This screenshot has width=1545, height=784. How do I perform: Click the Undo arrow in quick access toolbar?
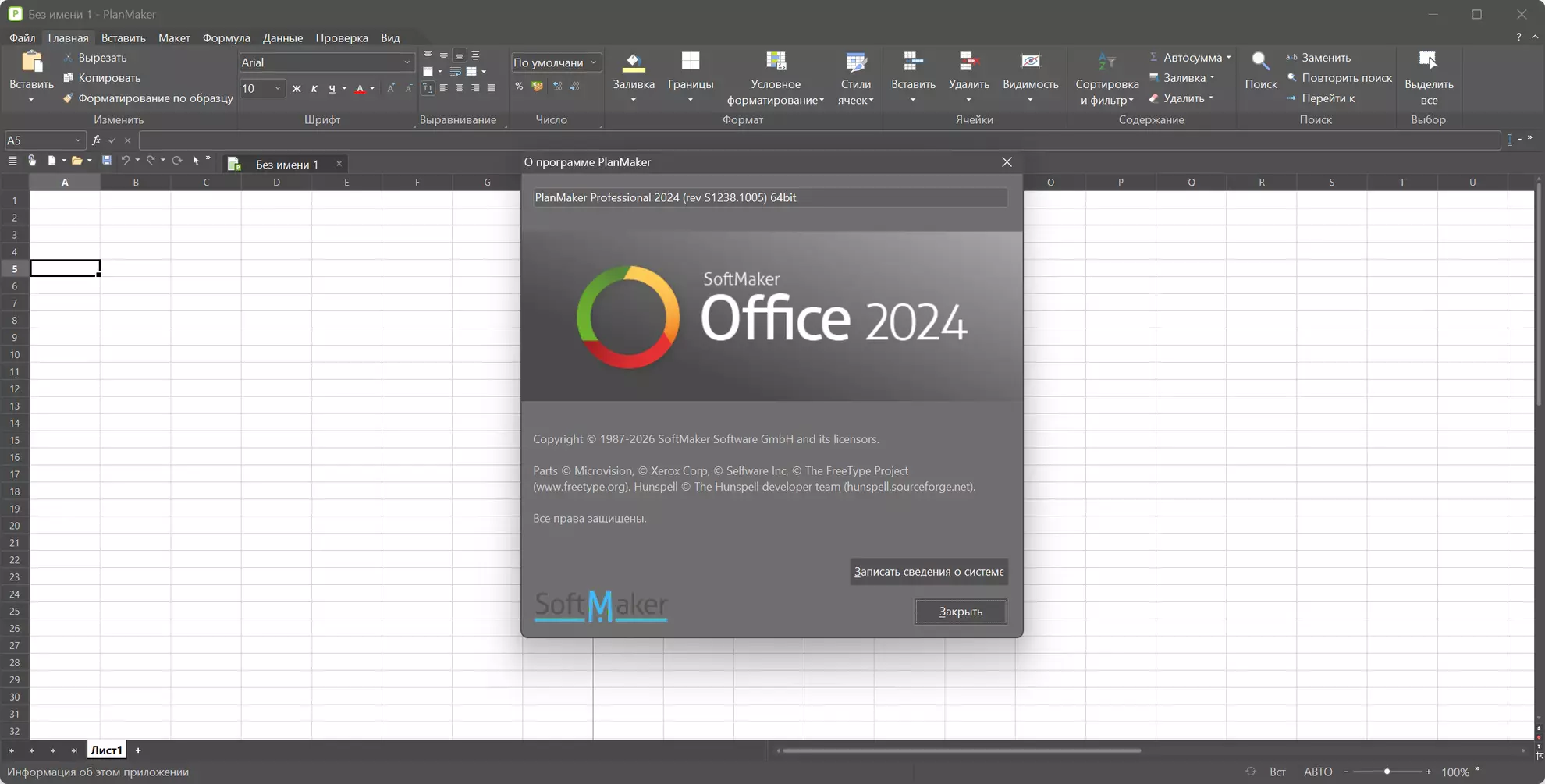click(125, 161)
